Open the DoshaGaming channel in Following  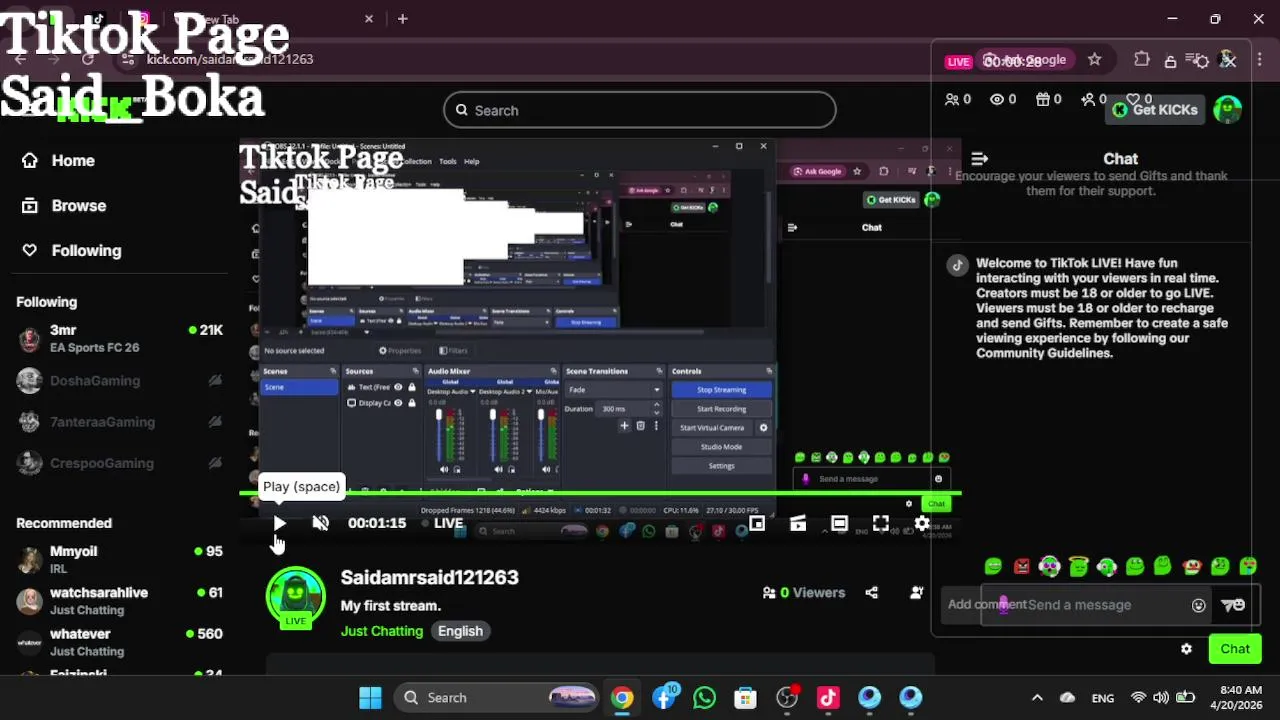(120, 380)
